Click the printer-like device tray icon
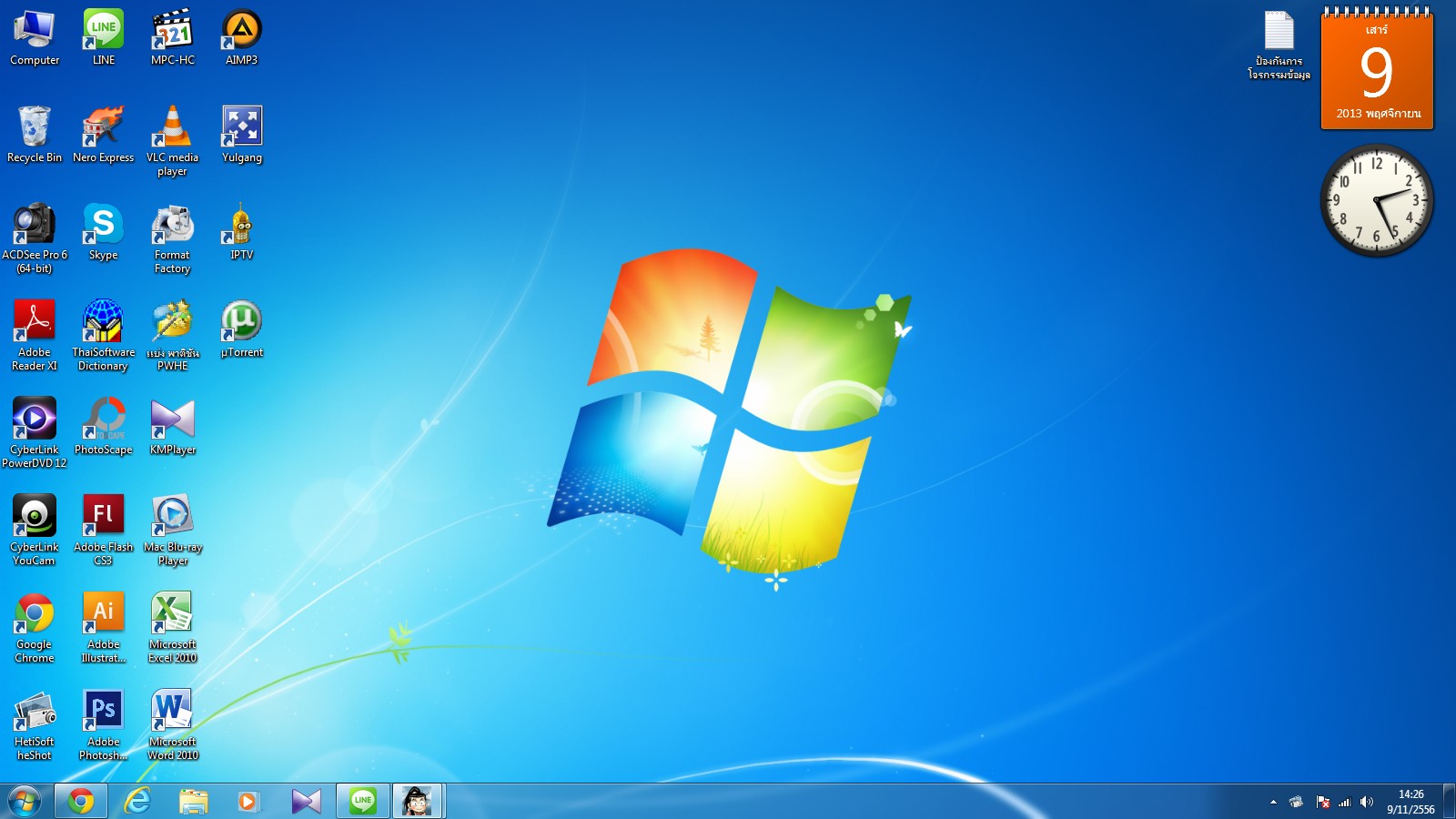1456x819 pixels. pyautogui.click(x=1297, y=802)
